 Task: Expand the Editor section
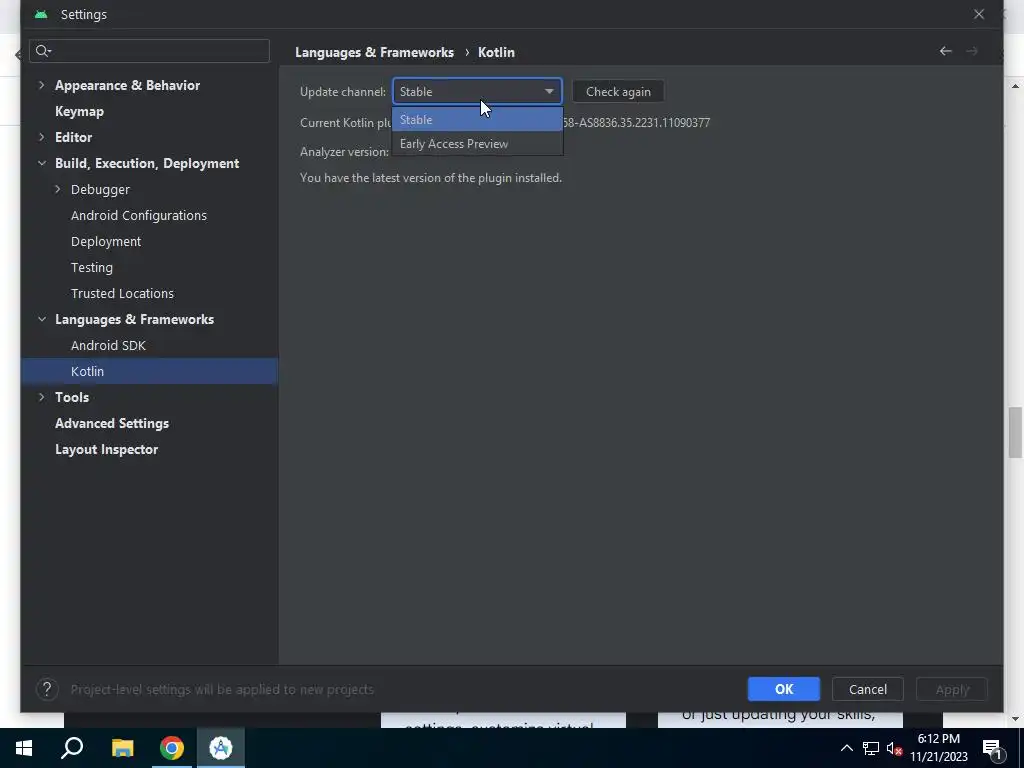tap(42, 137)
